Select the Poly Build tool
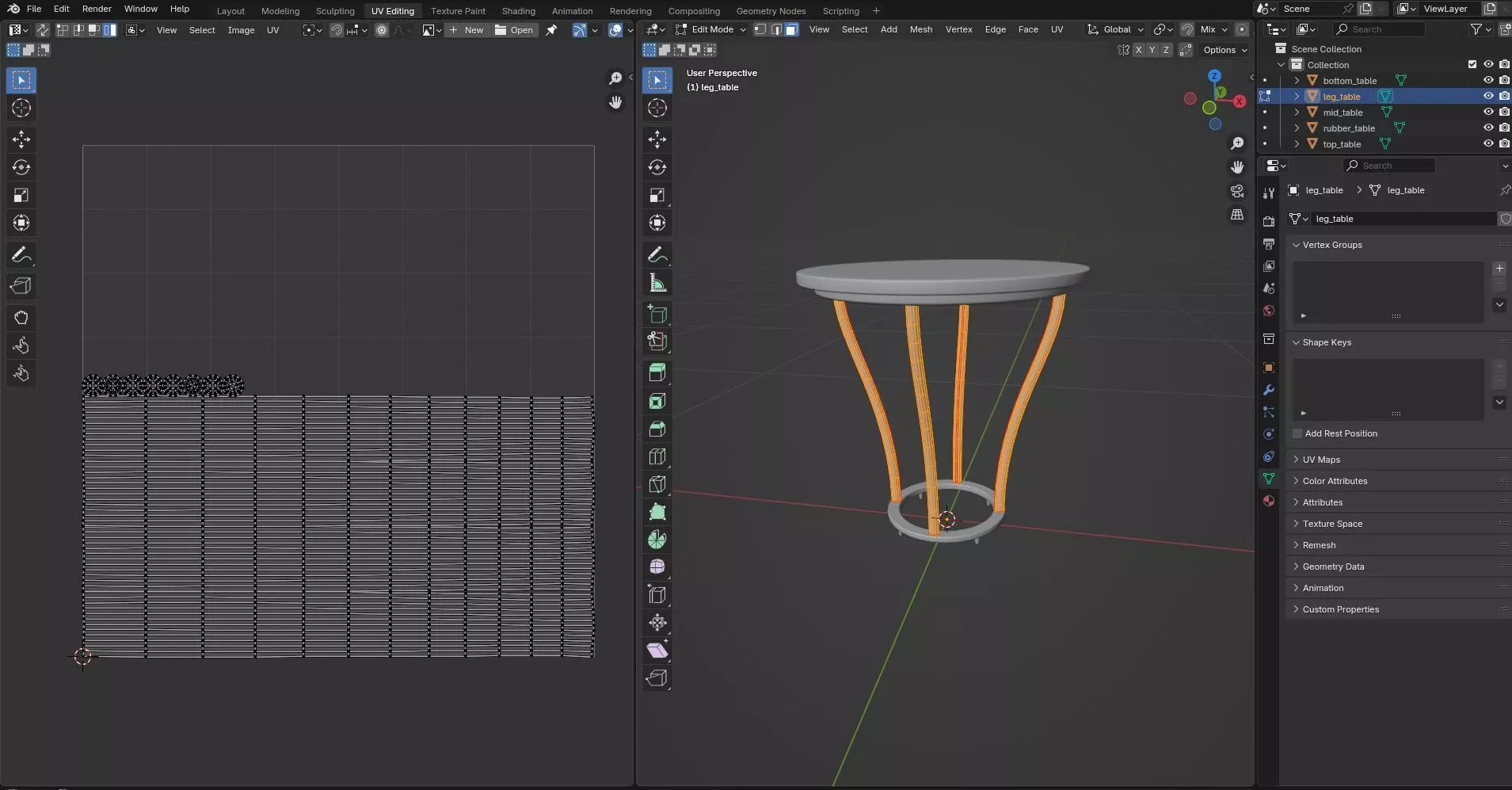 [657, 512]
